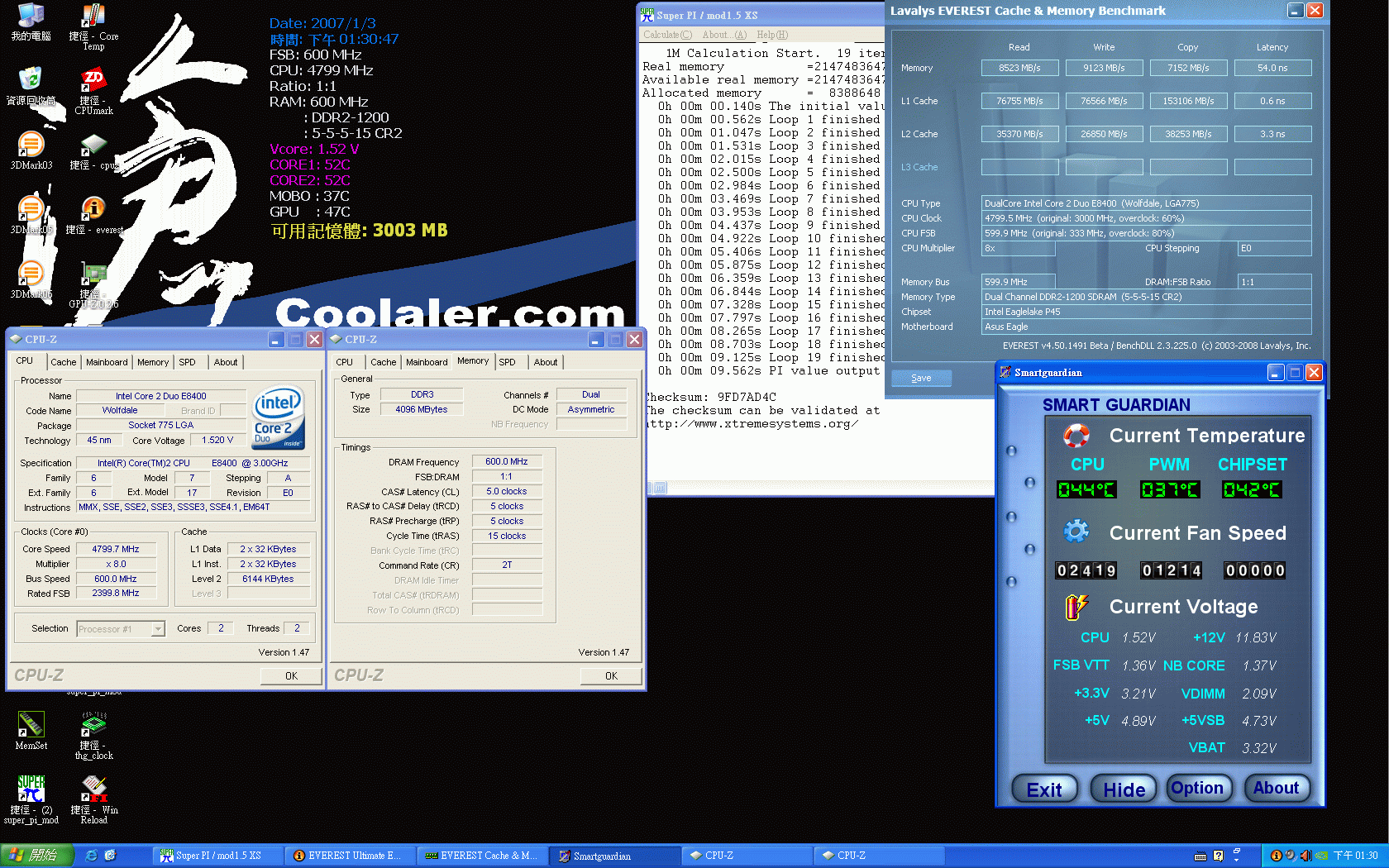Click the CPU temperature readout 044°C in Smartguardian
This screenshot has height=868, width=1389.
1086,489
